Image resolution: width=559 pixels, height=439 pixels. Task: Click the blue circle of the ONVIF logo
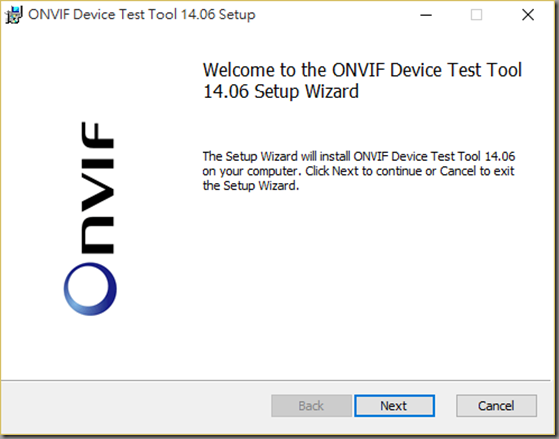coord(90,289)
